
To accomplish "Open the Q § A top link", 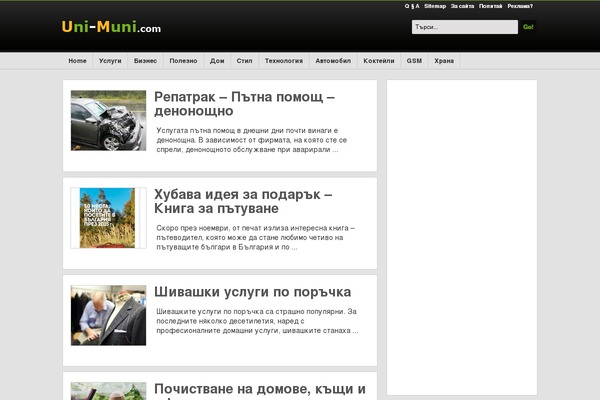I will pos(412,6).
